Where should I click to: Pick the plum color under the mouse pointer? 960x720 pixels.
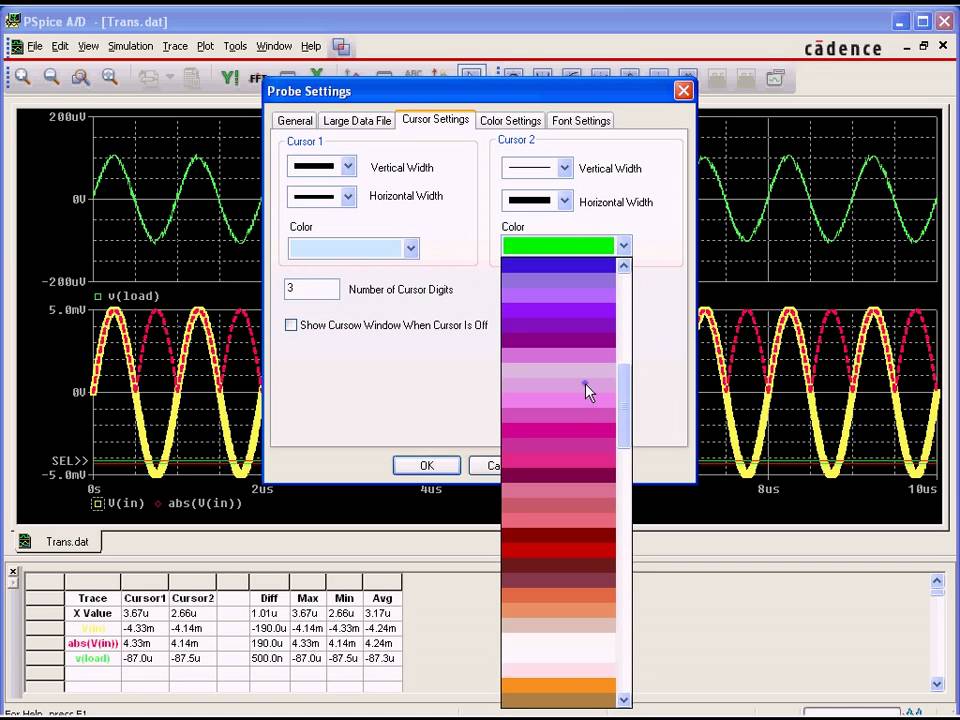pyautogui.click(x=558, y=385)
